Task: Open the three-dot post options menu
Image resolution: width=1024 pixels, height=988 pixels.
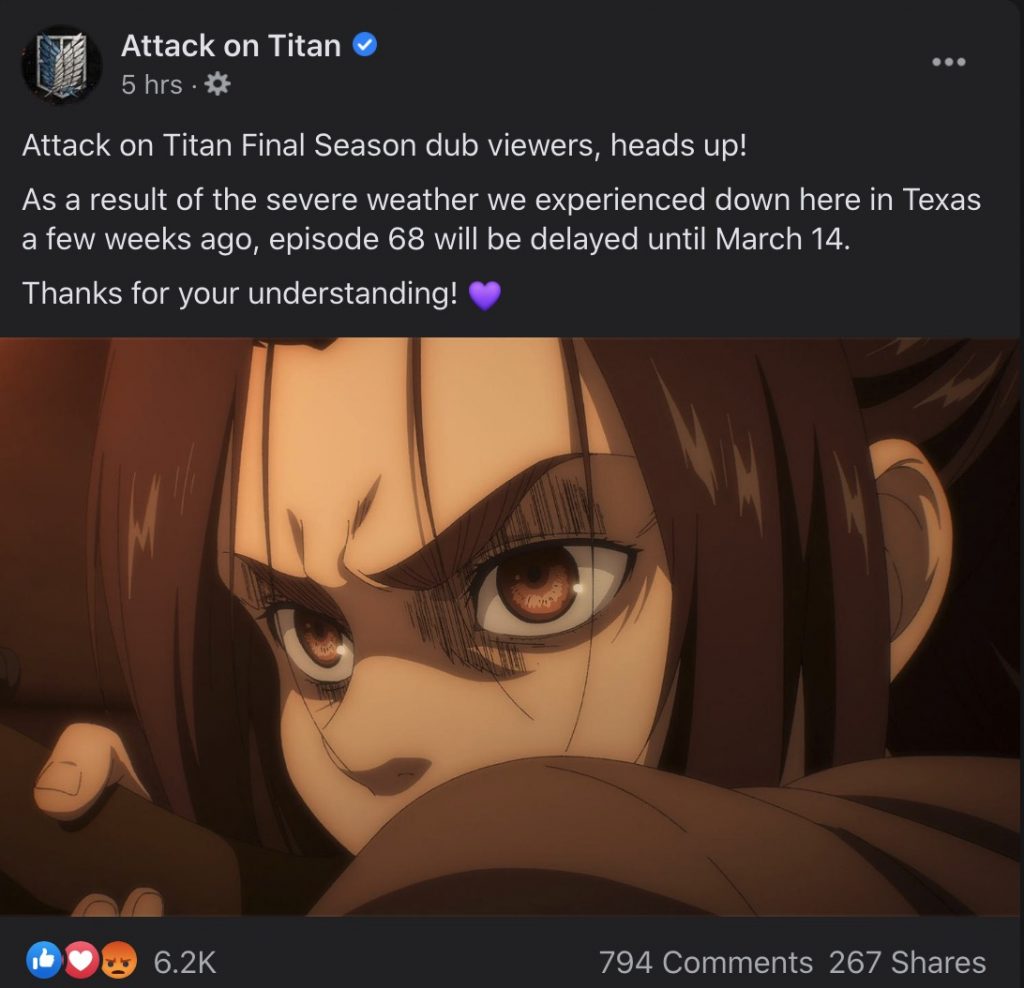Action: (948, 62)
